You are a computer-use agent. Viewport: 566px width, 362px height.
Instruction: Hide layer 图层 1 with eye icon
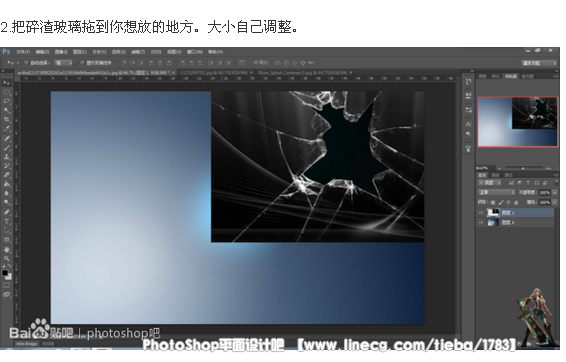coord(481,213)
